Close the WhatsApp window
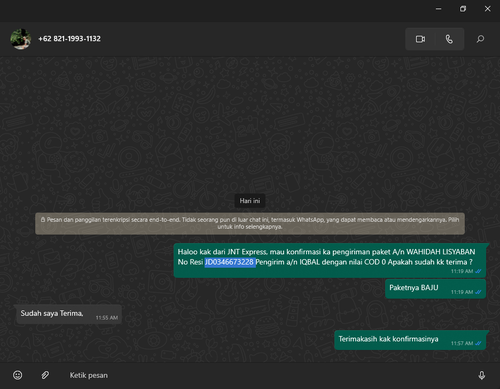The image size is (500, 389). [x=487, y=9]
